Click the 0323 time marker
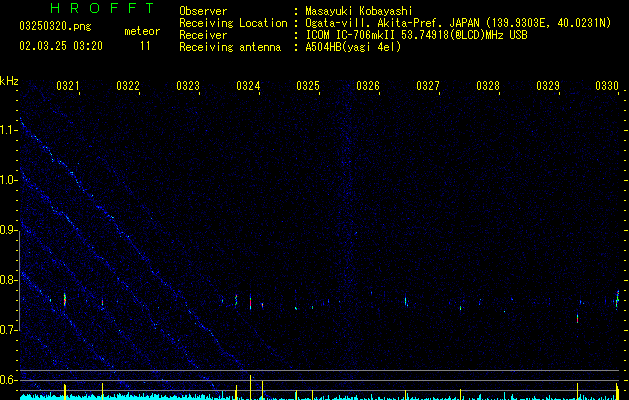The height and width of the screenshot is (400, 629). click(x=188, y=86)
